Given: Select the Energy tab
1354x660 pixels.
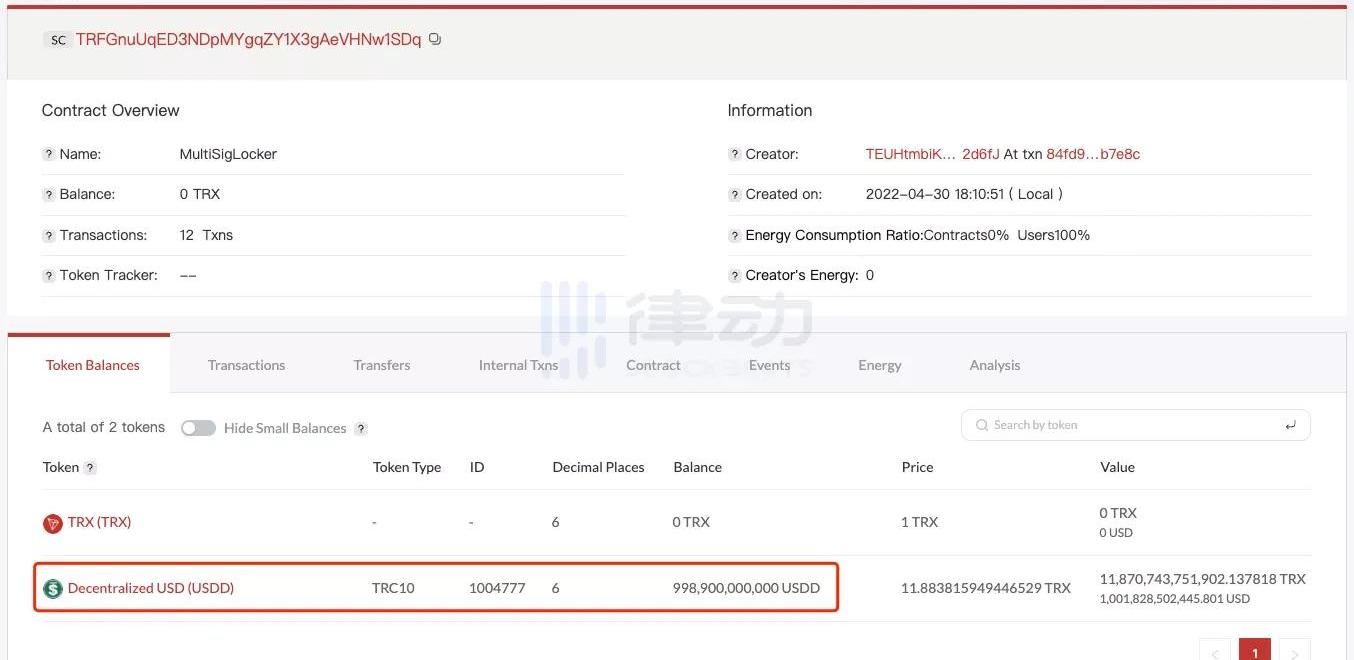Looking at the screenshot, I should (x=879, y=366).
